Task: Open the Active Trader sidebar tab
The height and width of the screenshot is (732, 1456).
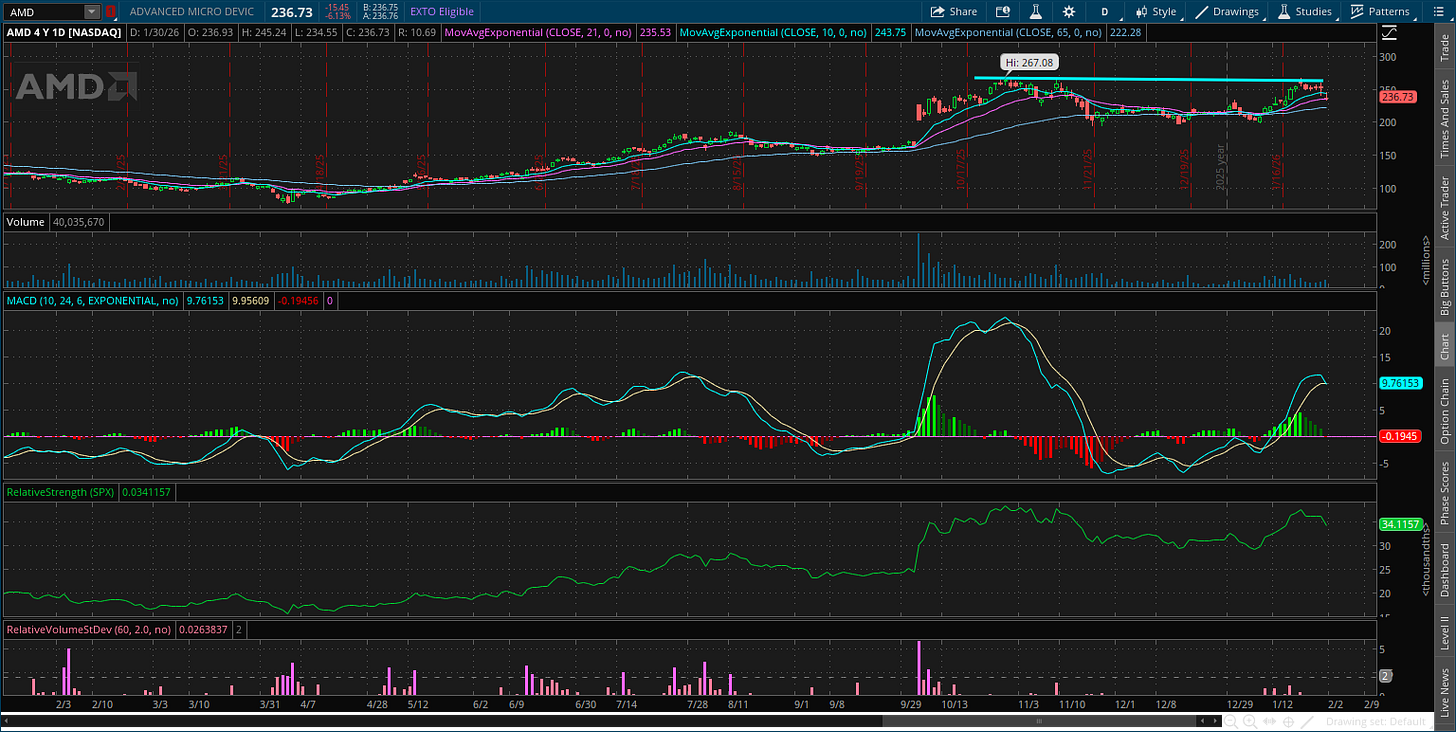Action: 1444,207
